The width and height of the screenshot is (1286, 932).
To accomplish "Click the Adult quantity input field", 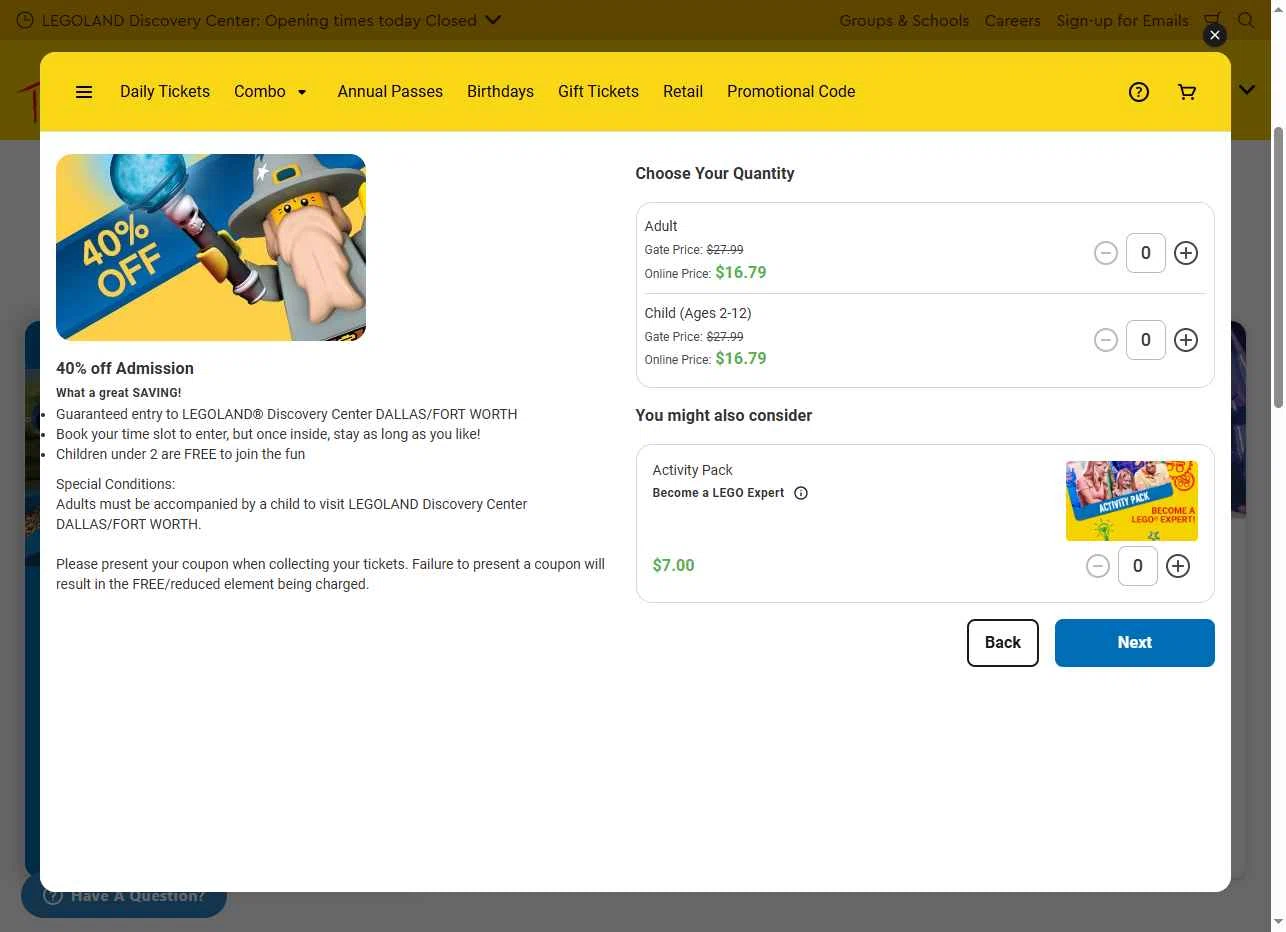I will [1146, 253].
